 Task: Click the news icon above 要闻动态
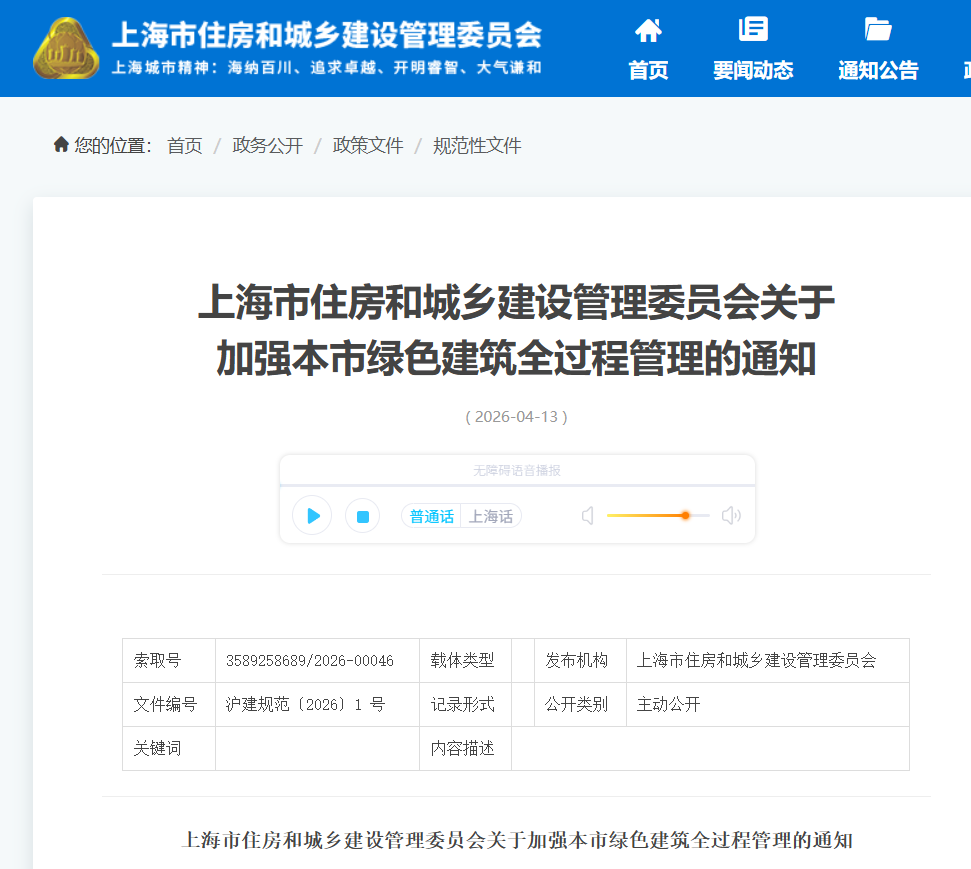[x=753, y=29]
